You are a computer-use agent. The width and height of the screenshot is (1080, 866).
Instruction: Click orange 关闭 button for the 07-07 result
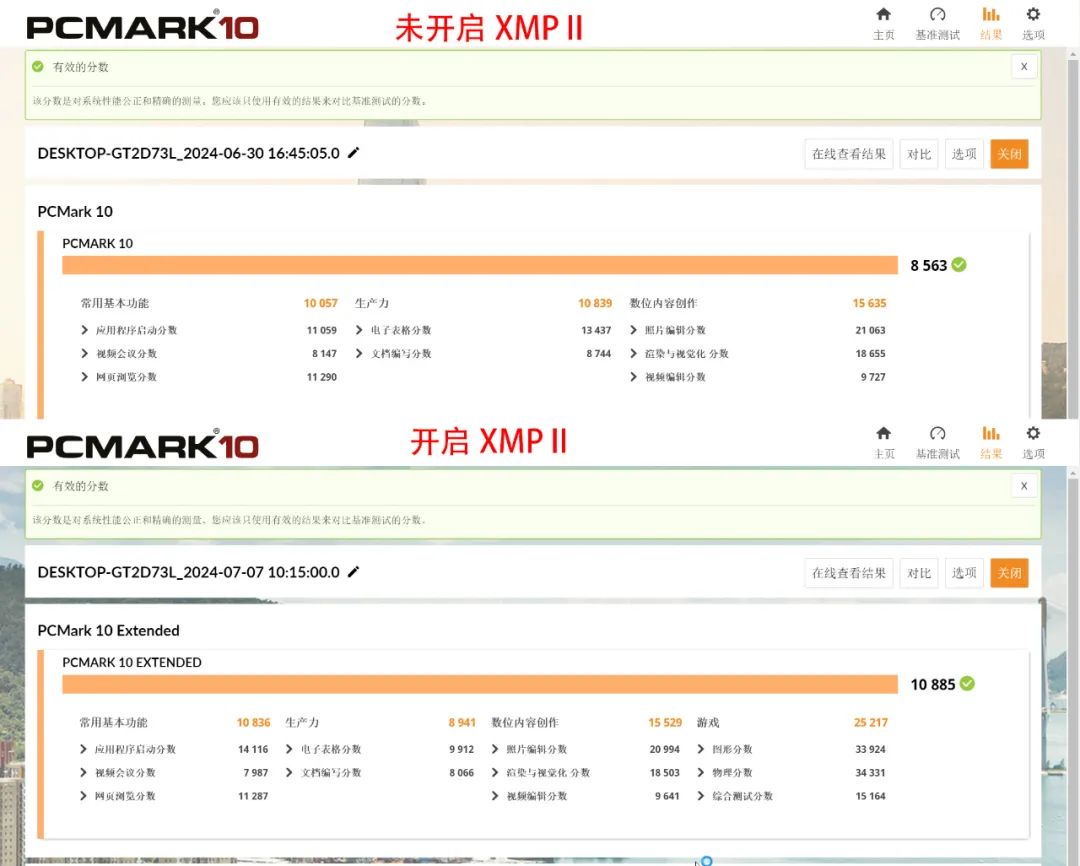[x=1009, y=573]
